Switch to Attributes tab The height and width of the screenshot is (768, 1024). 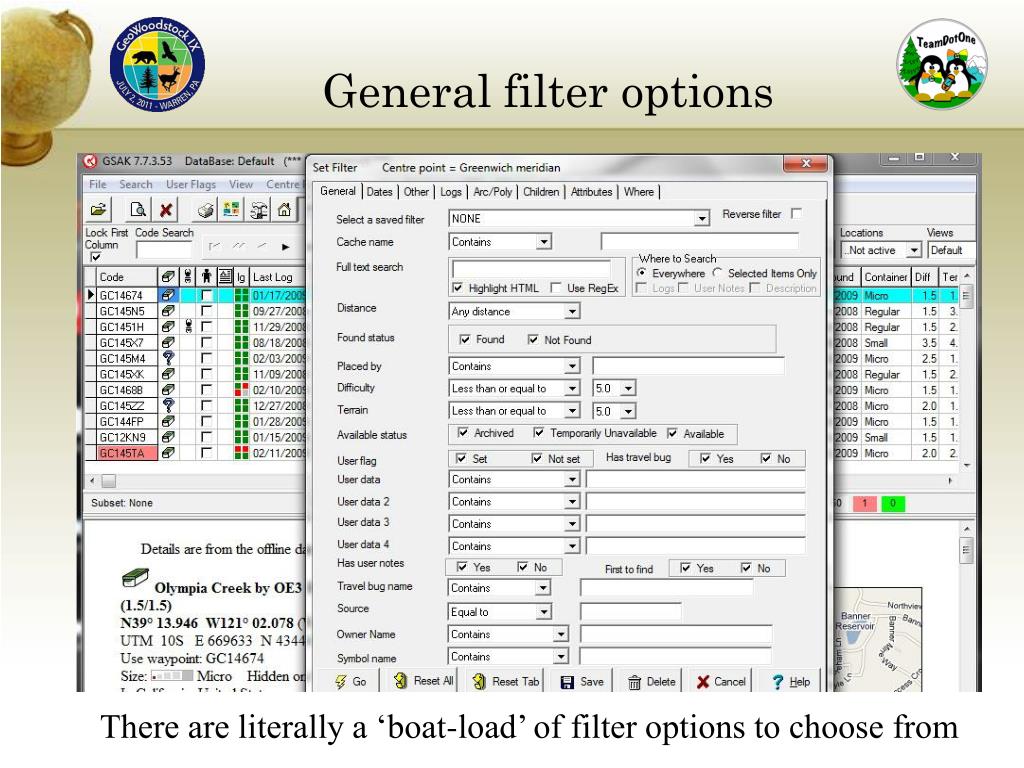tap(591, 192)
